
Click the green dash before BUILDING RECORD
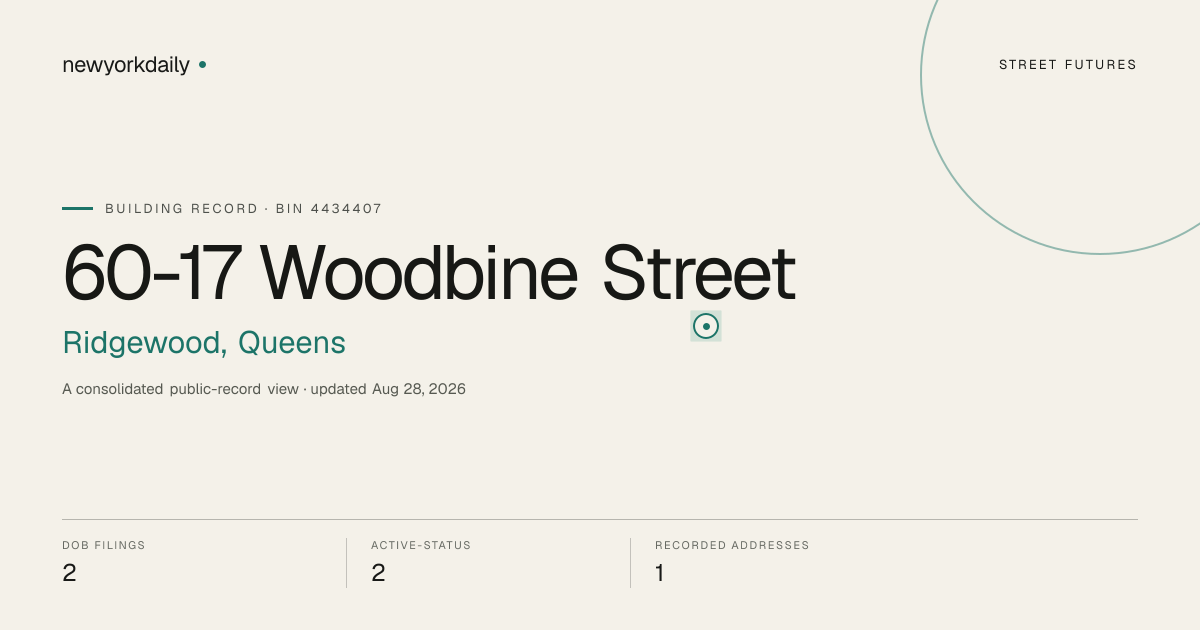point(77,208)
